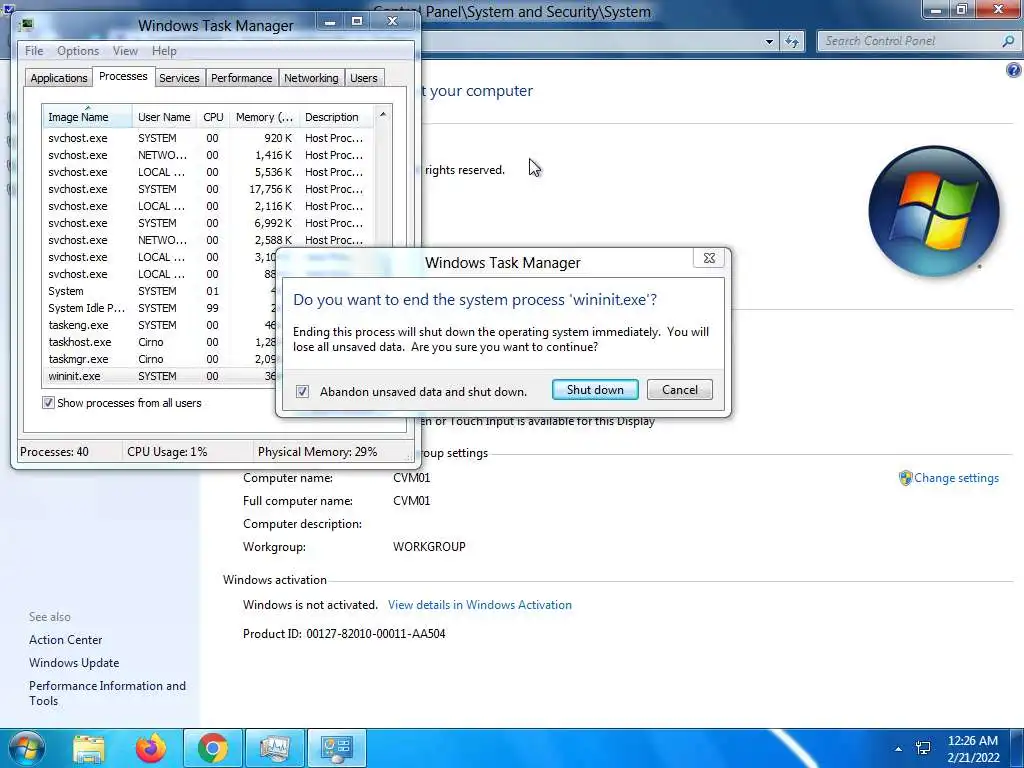
Task: Open Performance Information and Tools link
Action: point(107,693)
